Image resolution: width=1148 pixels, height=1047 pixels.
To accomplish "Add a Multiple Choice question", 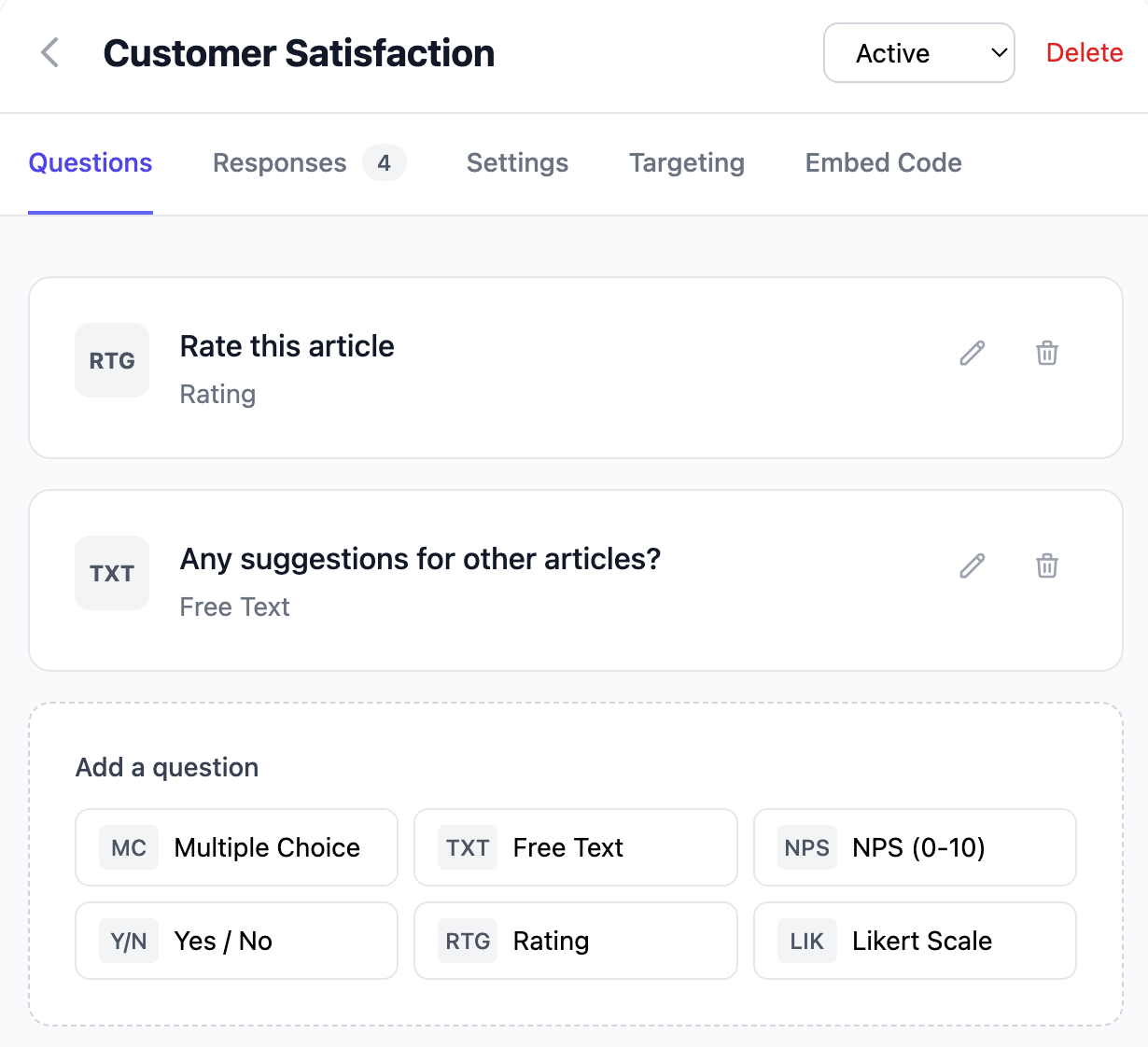I will tap(236, 847).
